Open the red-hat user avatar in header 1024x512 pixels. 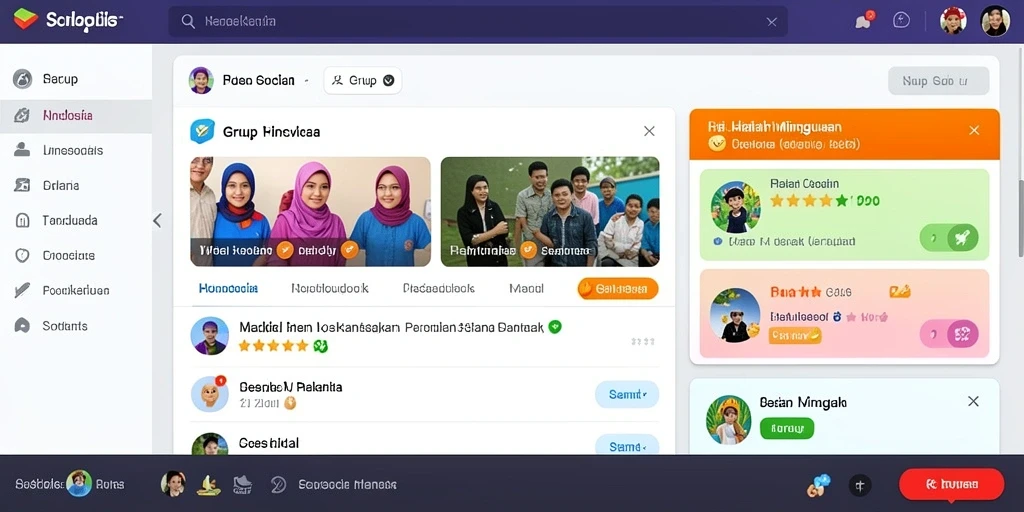pyautogui.click(x=953, y=21)
